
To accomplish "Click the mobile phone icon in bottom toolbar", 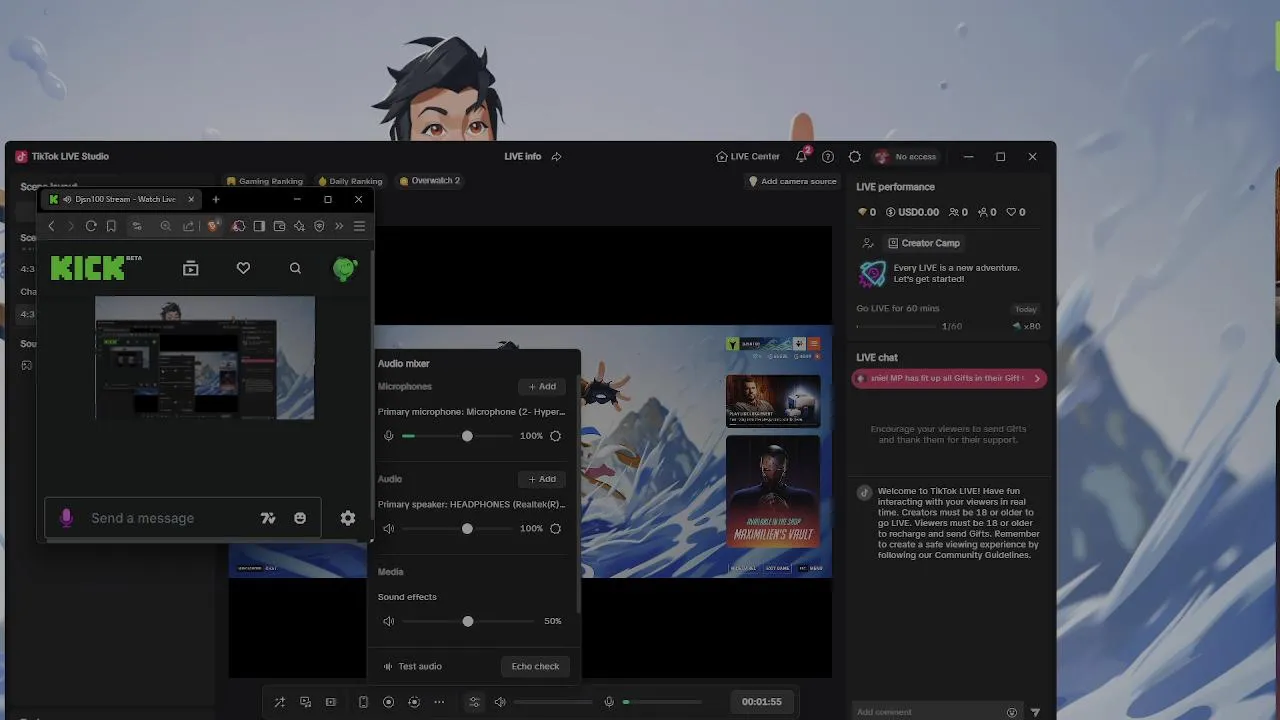I will [363, 702].
